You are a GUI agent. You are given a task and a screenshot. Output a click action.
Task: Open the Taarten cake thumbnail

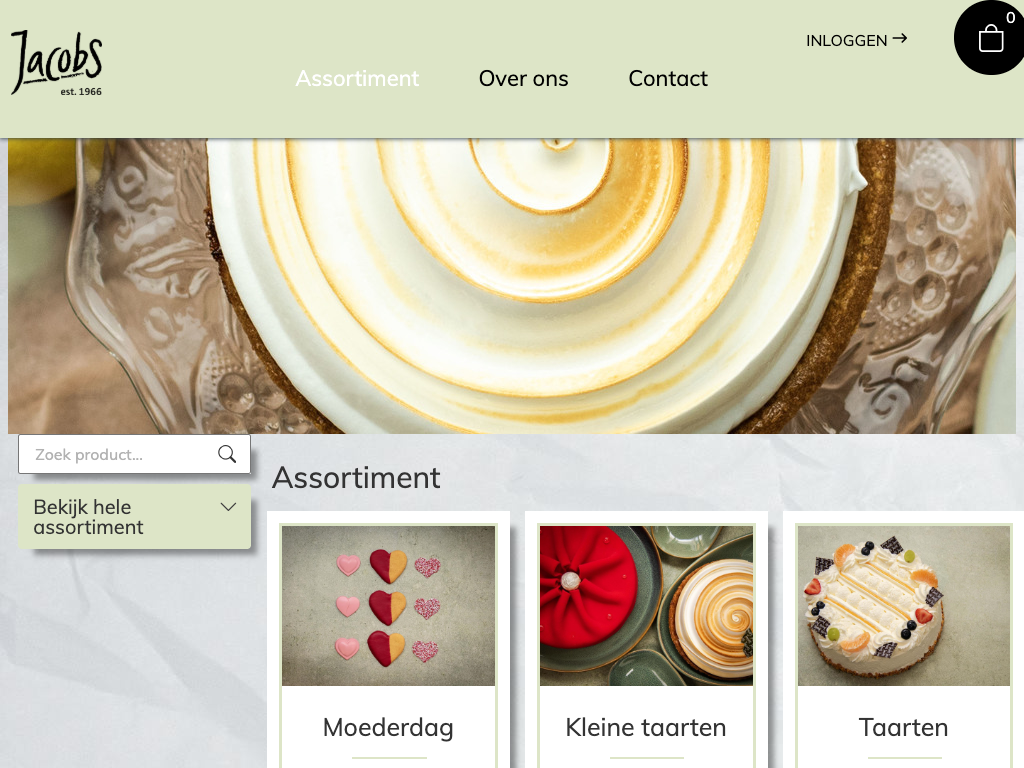904,605
